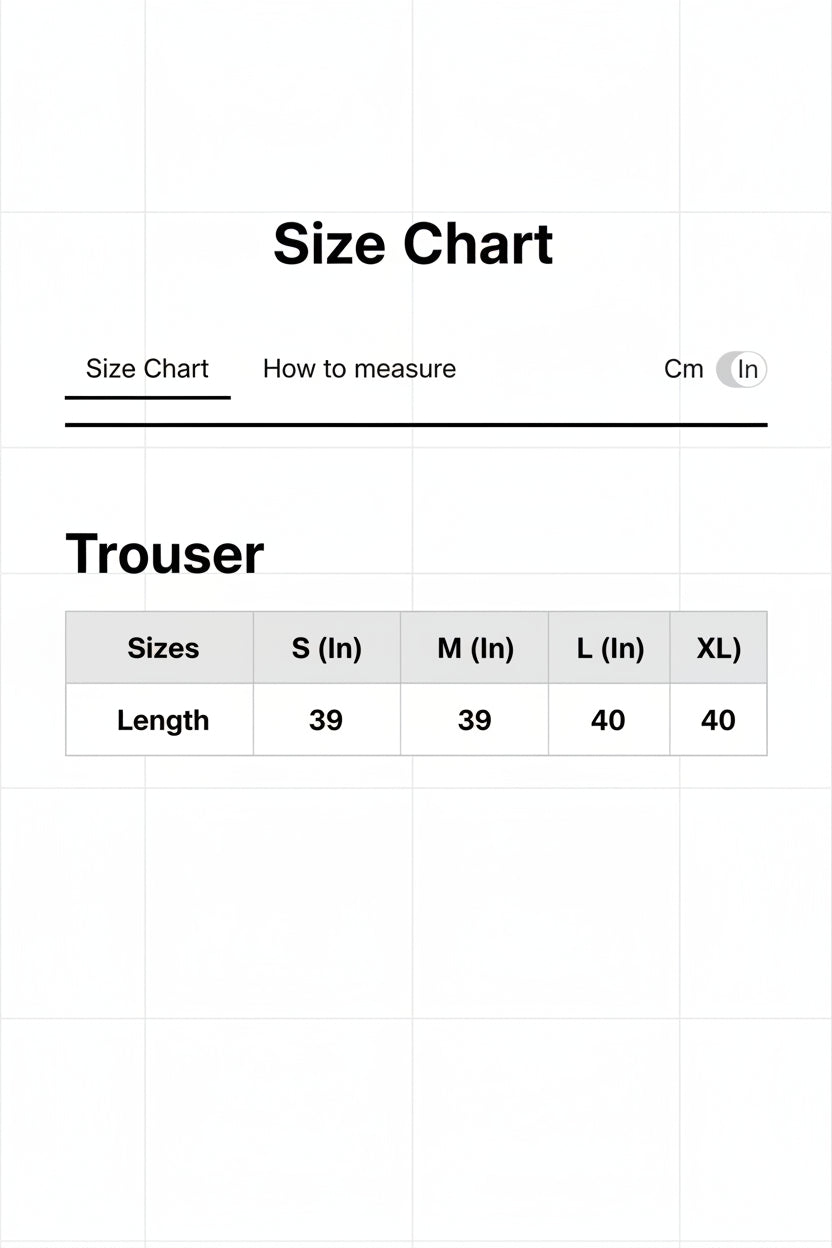
Task: Switch to the Size Chart tab
Action: (x=147, y=369)
